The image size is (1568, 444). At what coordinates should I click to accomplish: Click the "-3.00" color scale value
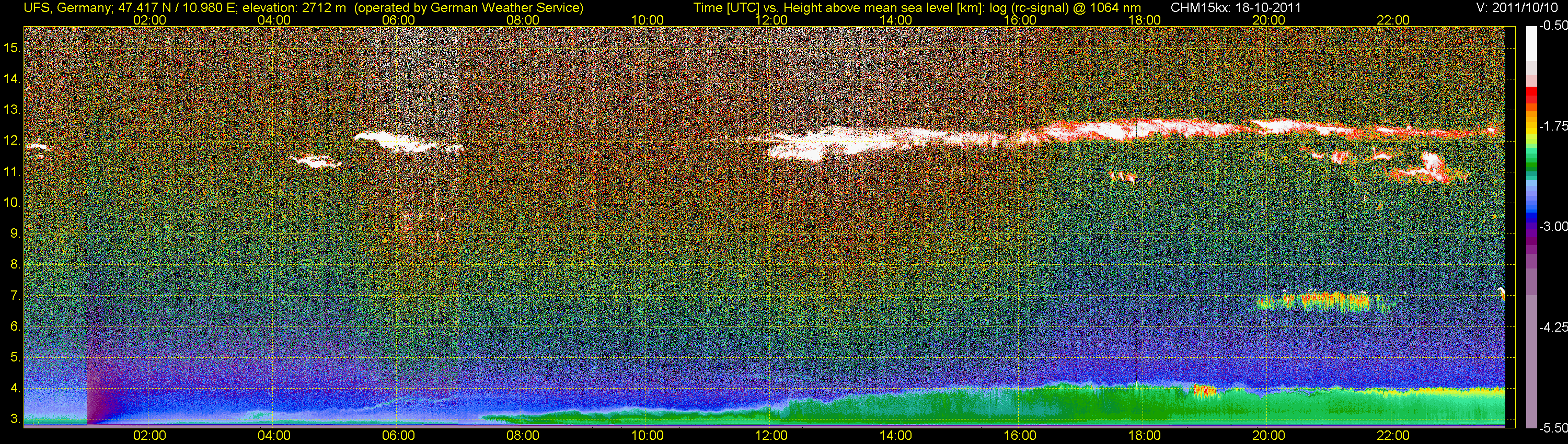coord(1553,227)
